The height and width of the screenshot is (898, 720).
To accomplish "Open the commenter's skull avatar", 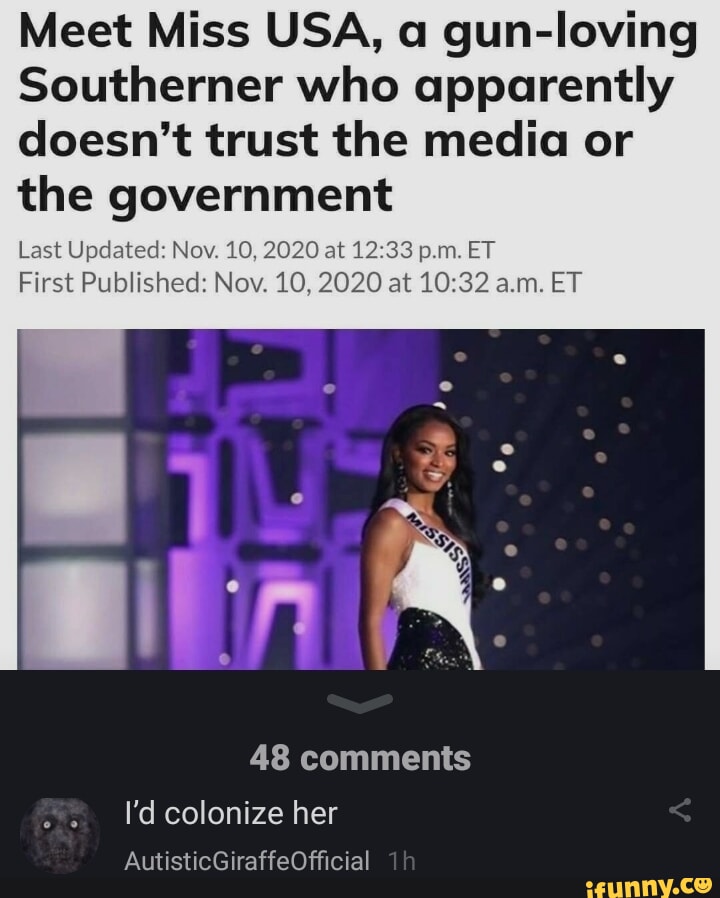I will click(60, 835).
